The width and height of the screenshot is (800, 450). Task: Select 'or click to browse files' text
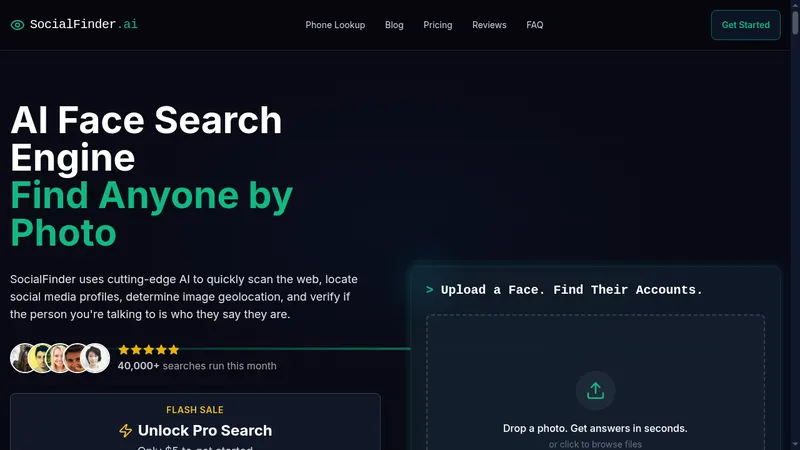coord(595,444)
